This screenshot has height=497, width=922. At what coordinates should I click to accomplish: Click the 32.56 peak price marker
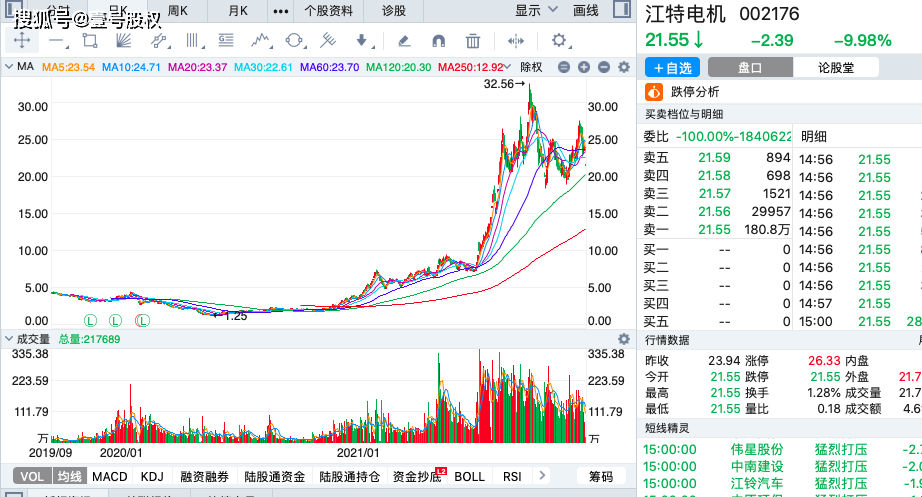click(504, 85)
